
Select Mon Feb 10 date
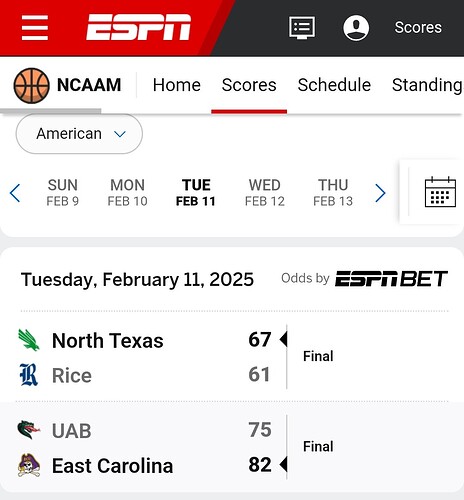coord(127,193)
